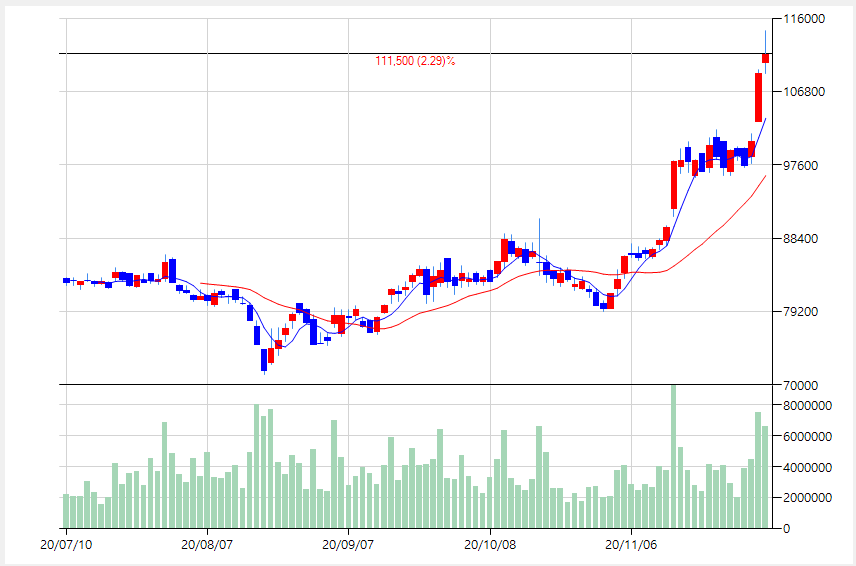Click the 20/11/06 date label
This screenshot has height=566, width=856.
tap(631, 545)
